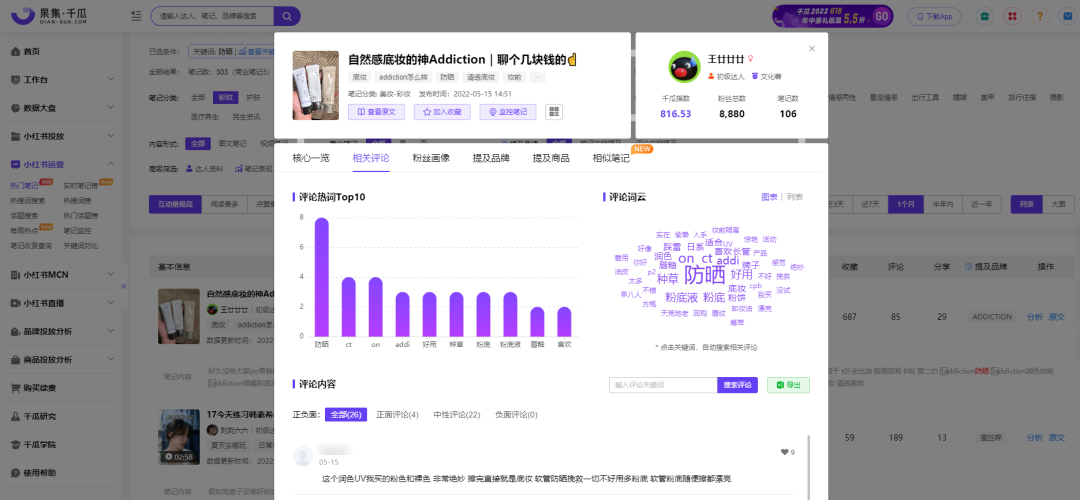Image resolution: width=1080 pixels, height=500 pixels.
Task: Select the 中性评论(22) filter
Action: pos(457,415)
